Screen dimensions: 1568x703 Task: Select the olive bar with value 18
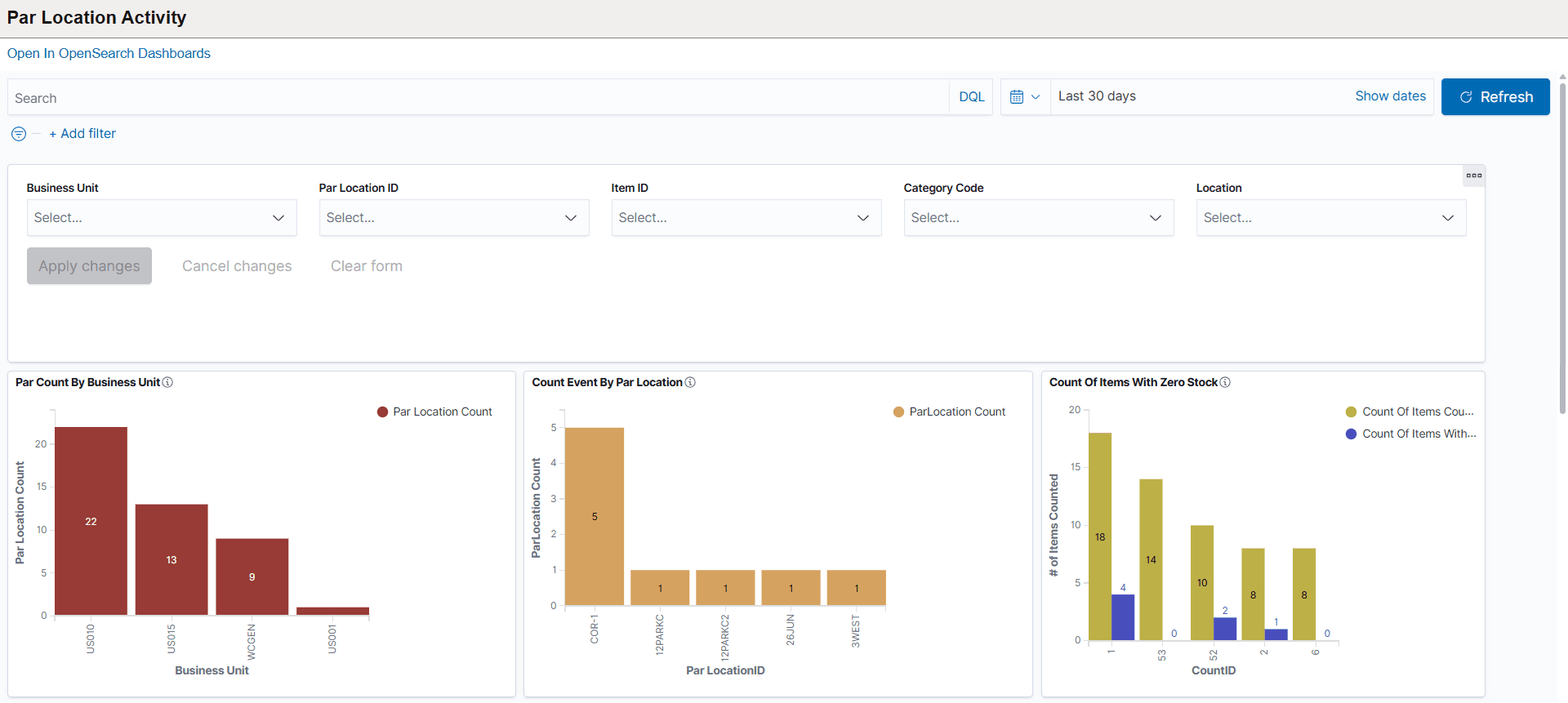click(1100, 536)
